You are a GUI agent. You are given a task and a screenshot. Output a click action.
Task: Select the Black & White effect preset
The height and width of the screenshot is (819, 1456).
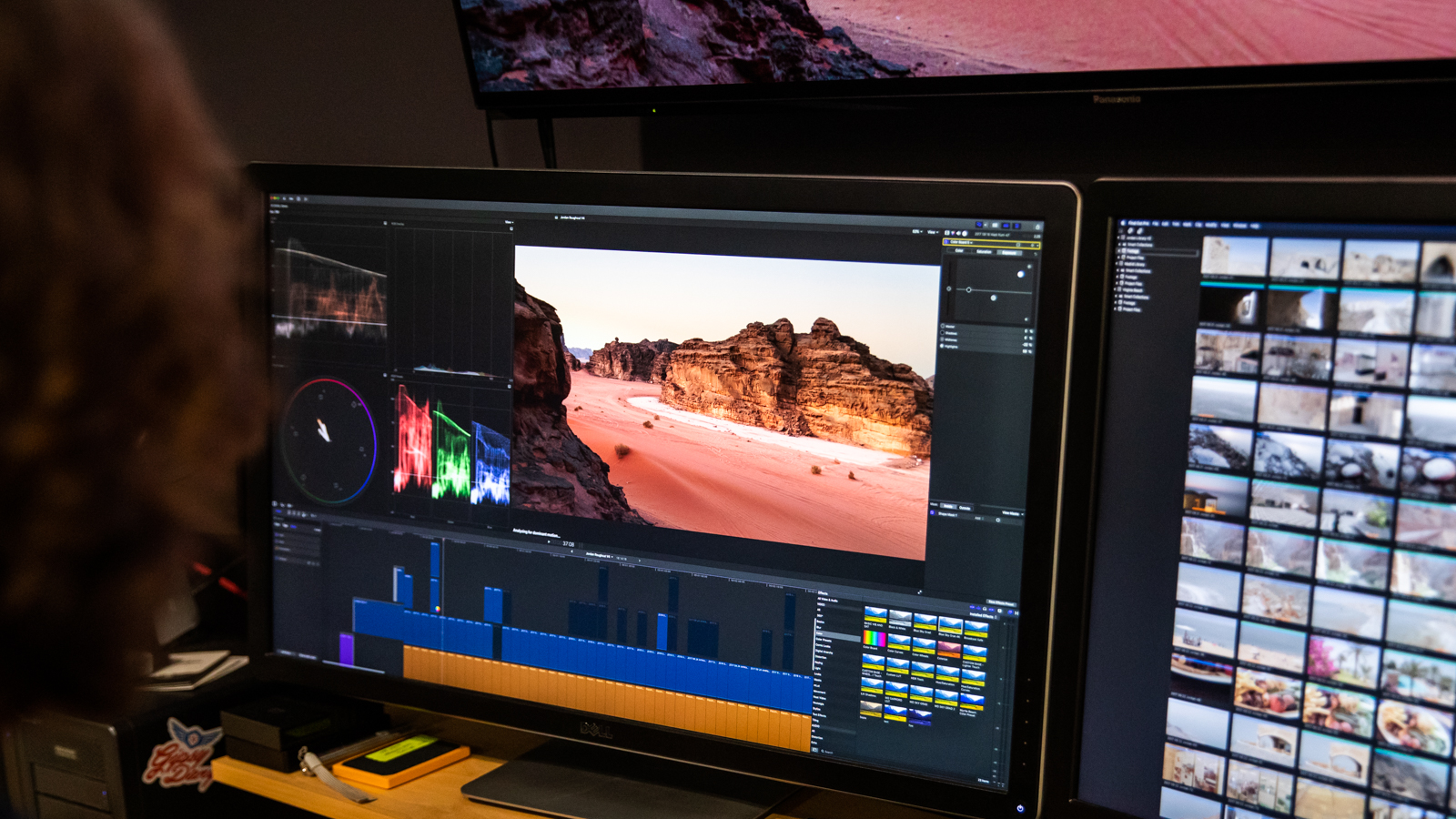pyautogui.click(x=899, y=619)
